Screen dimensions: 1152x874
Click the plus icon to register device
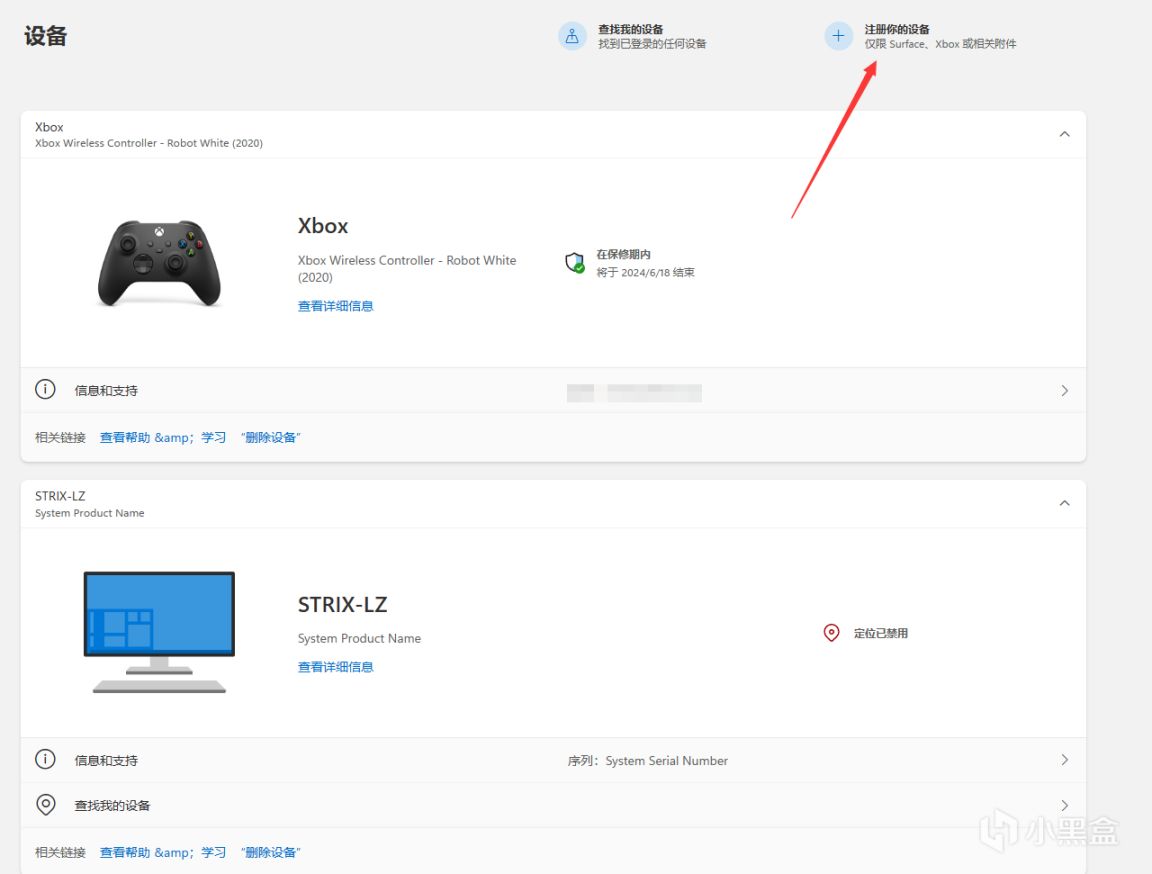(838, 36)
